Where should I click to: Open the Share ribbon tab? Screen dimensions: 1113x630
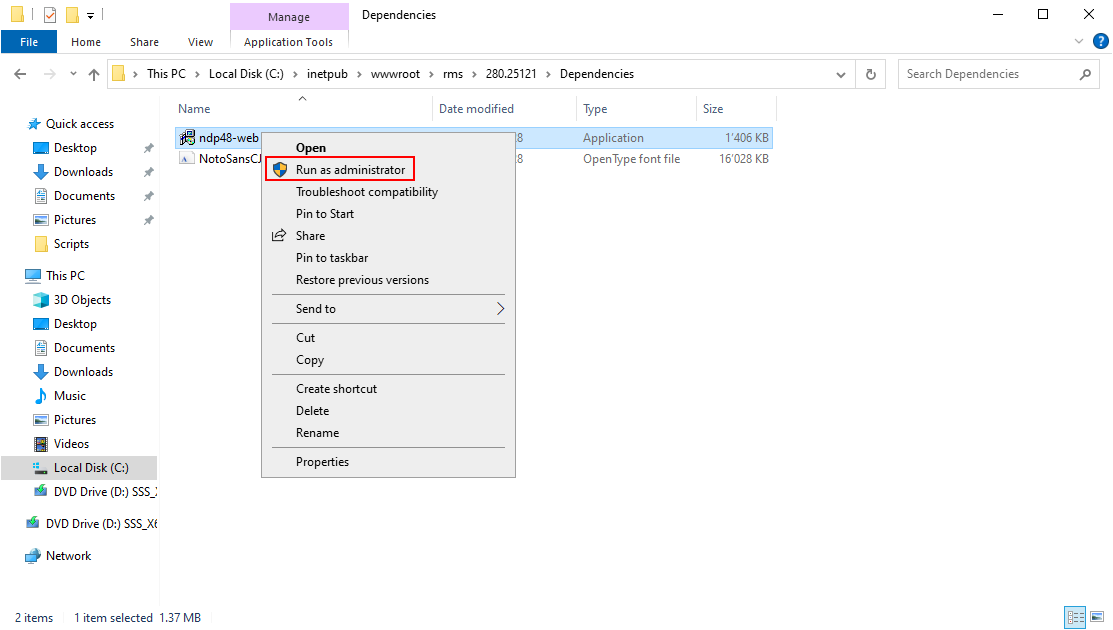[x=144, y=42]
